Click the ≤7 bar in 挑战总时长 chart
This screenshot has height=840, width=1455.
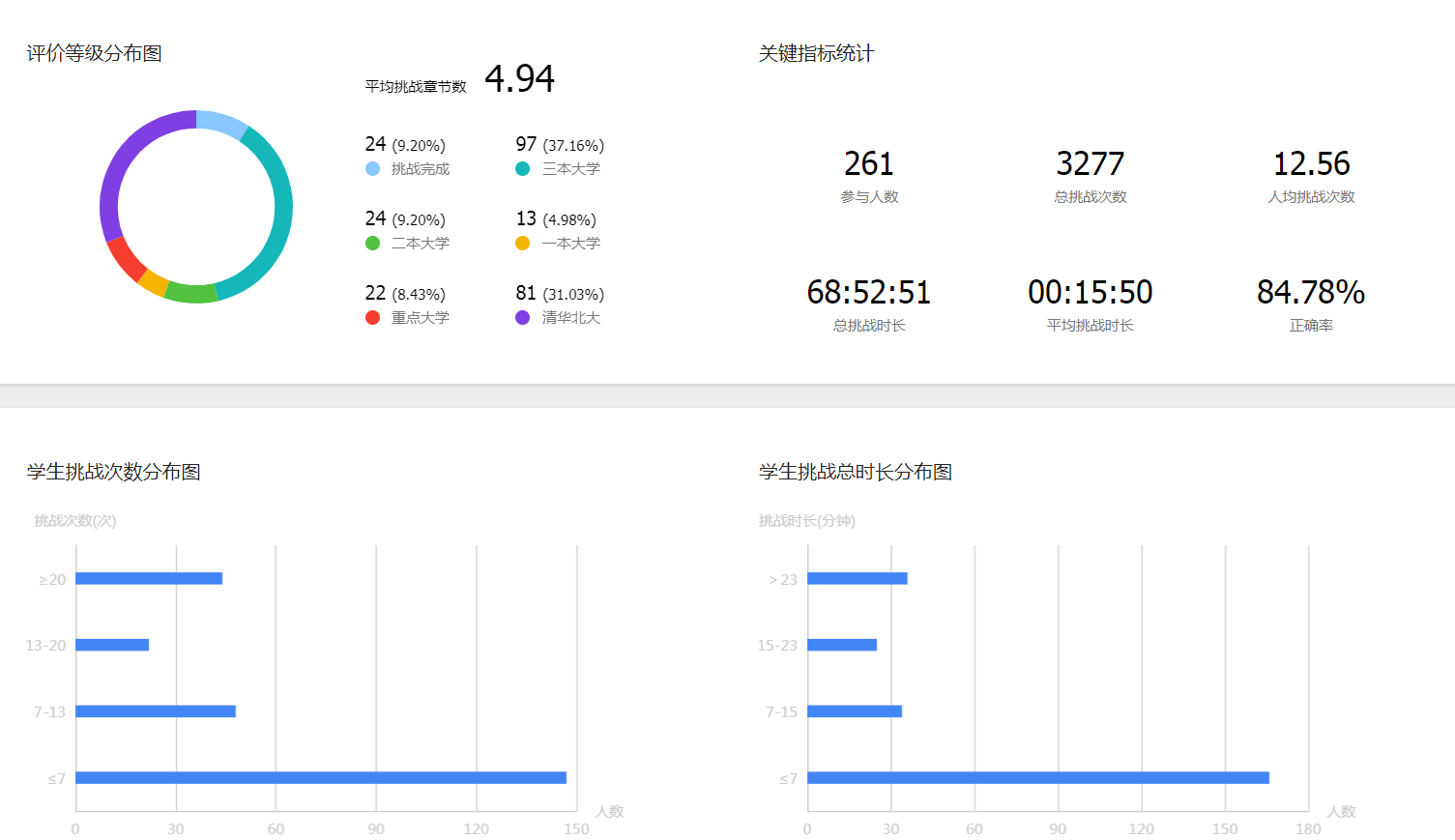click(1037, 778)
